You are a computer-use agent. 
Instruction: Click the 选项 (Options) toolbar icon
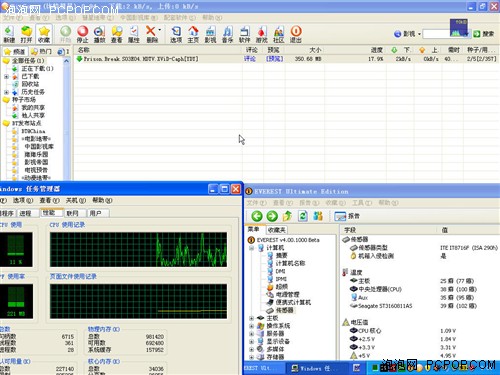pos(176,34)
